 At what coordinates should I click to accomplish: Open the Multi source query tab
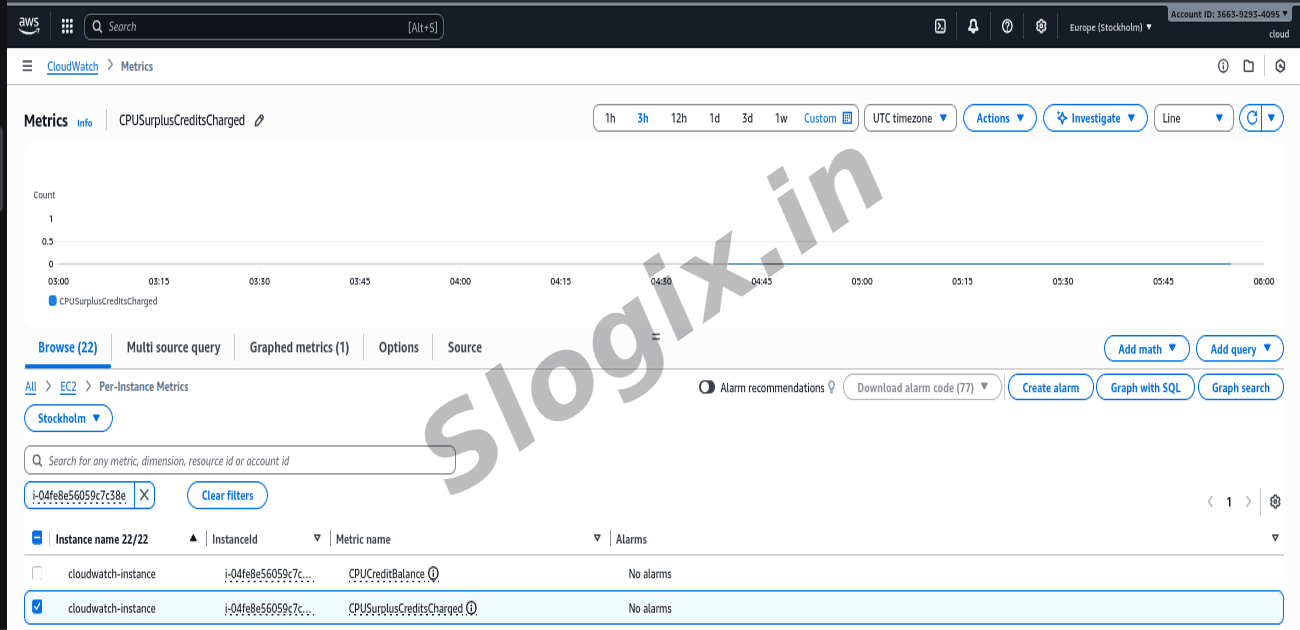pyautogui.click(x=173, y=347)
